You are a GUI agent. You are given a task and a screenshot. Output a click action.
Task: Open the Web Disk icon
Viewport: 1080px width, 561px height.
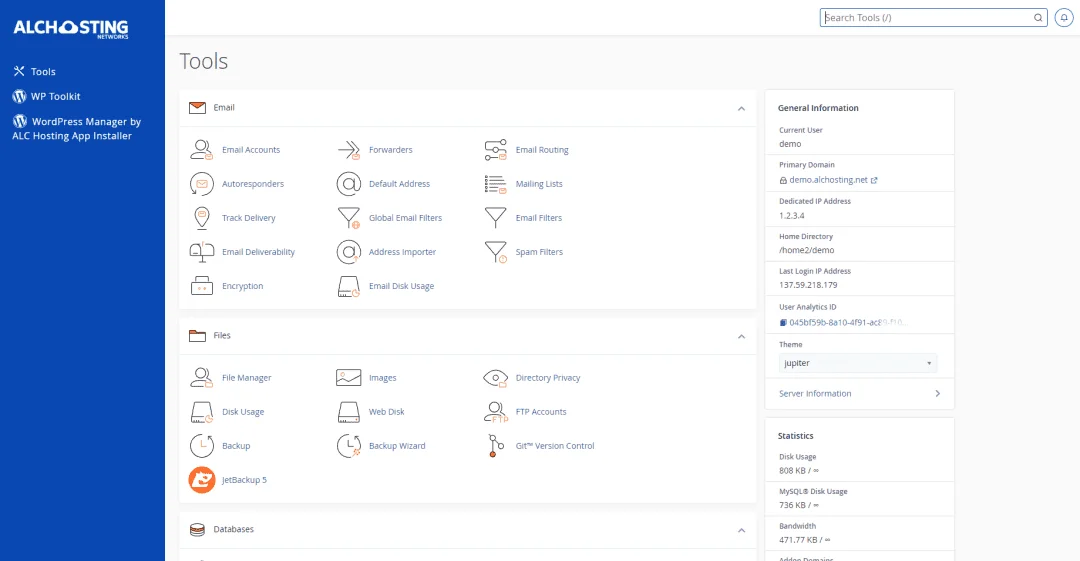pos(349,412)
